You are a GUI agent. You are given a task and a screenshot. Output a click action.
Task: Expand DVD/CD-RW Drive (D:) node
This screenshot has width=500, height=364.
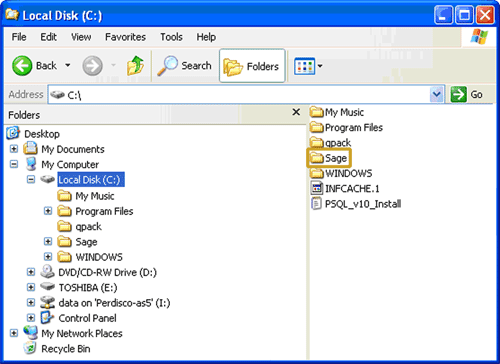pyautogui.click(x=31, y=272)
